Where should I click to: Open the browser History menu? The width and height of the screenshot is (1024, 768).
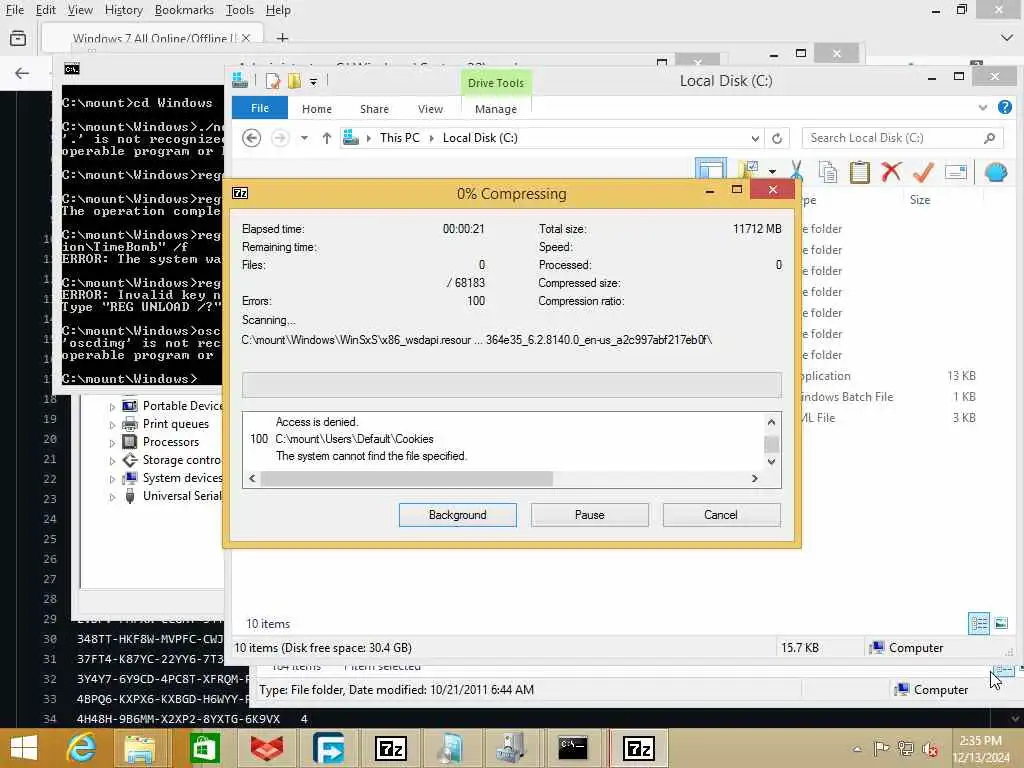tap(123, 10)
